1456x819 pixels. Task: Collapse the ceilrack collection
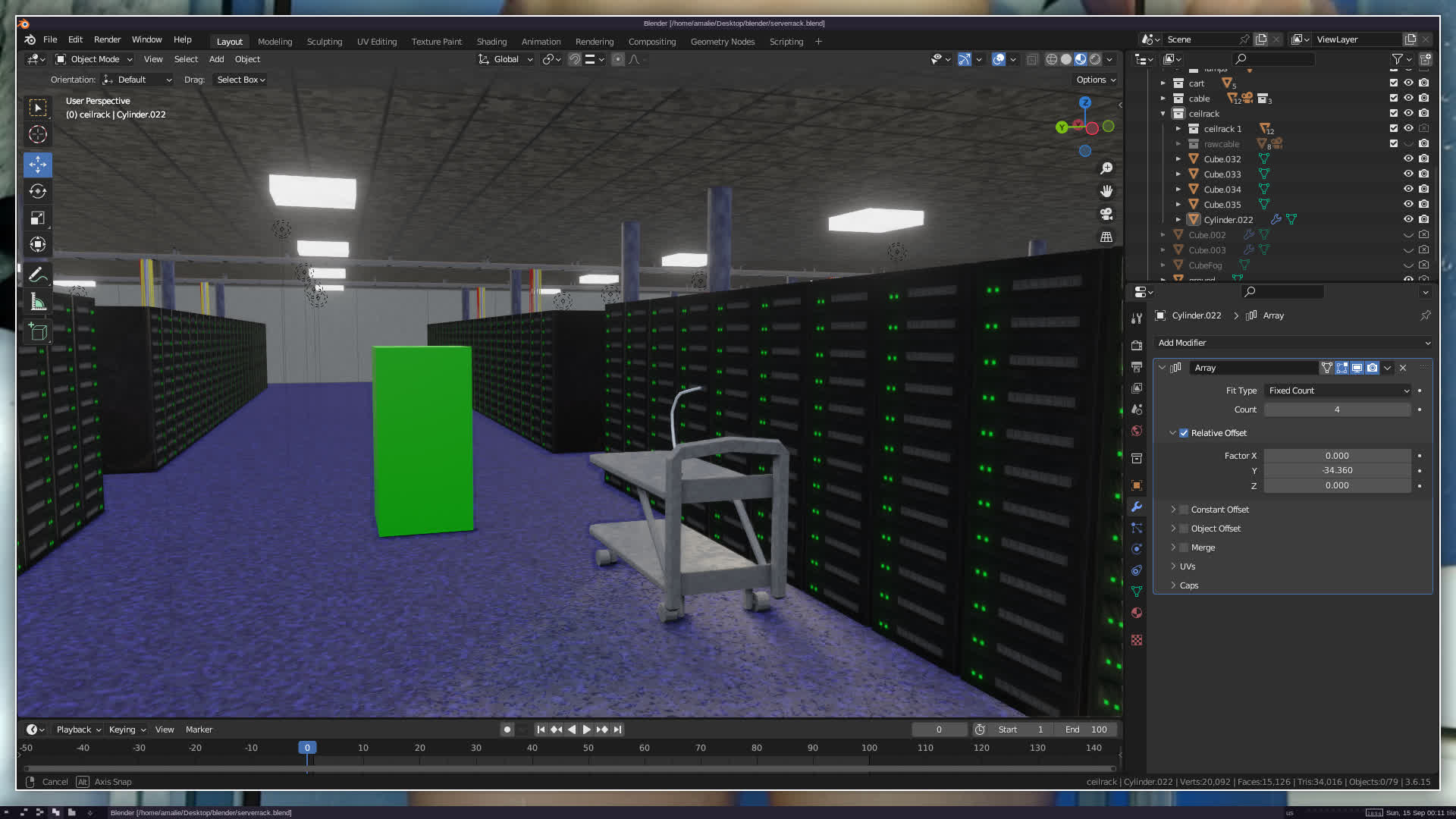(x=1163, y=114)
